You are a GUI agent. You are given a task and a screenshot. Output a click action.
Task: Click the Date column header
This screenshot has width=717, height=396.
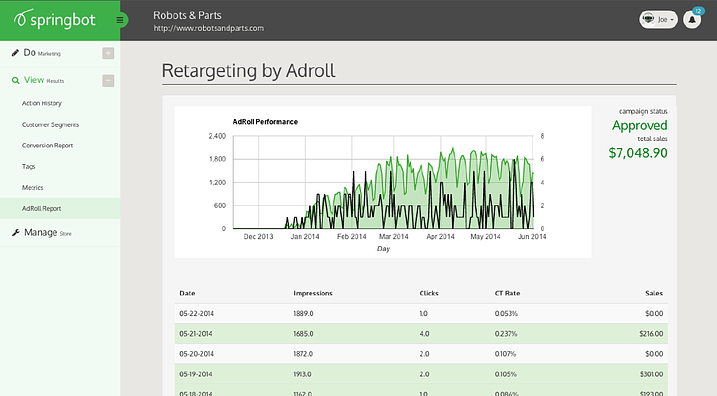(x=187, y=293)
